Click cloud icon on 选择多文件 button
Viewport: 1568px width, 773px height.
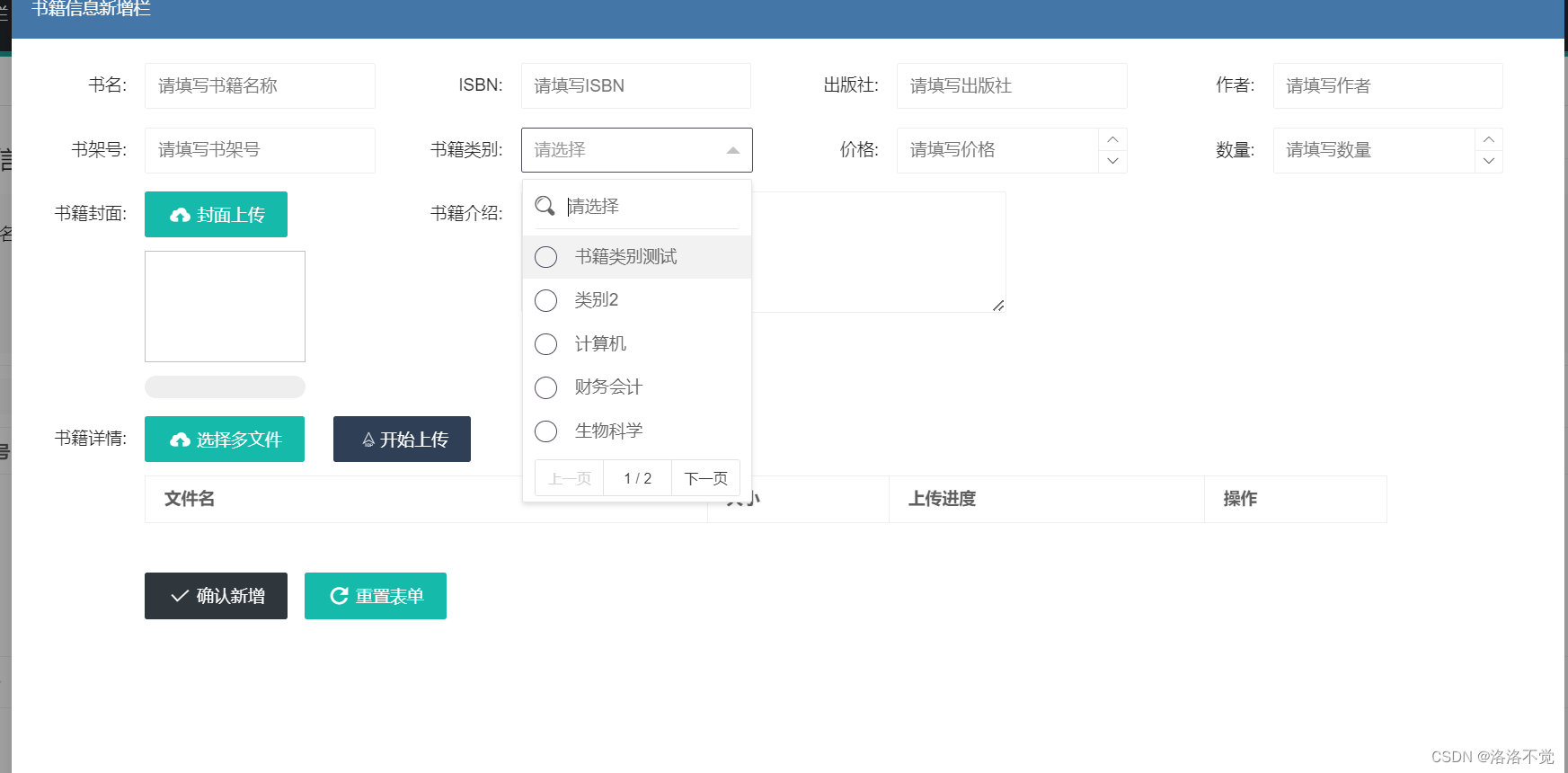(x=180, y=440)
